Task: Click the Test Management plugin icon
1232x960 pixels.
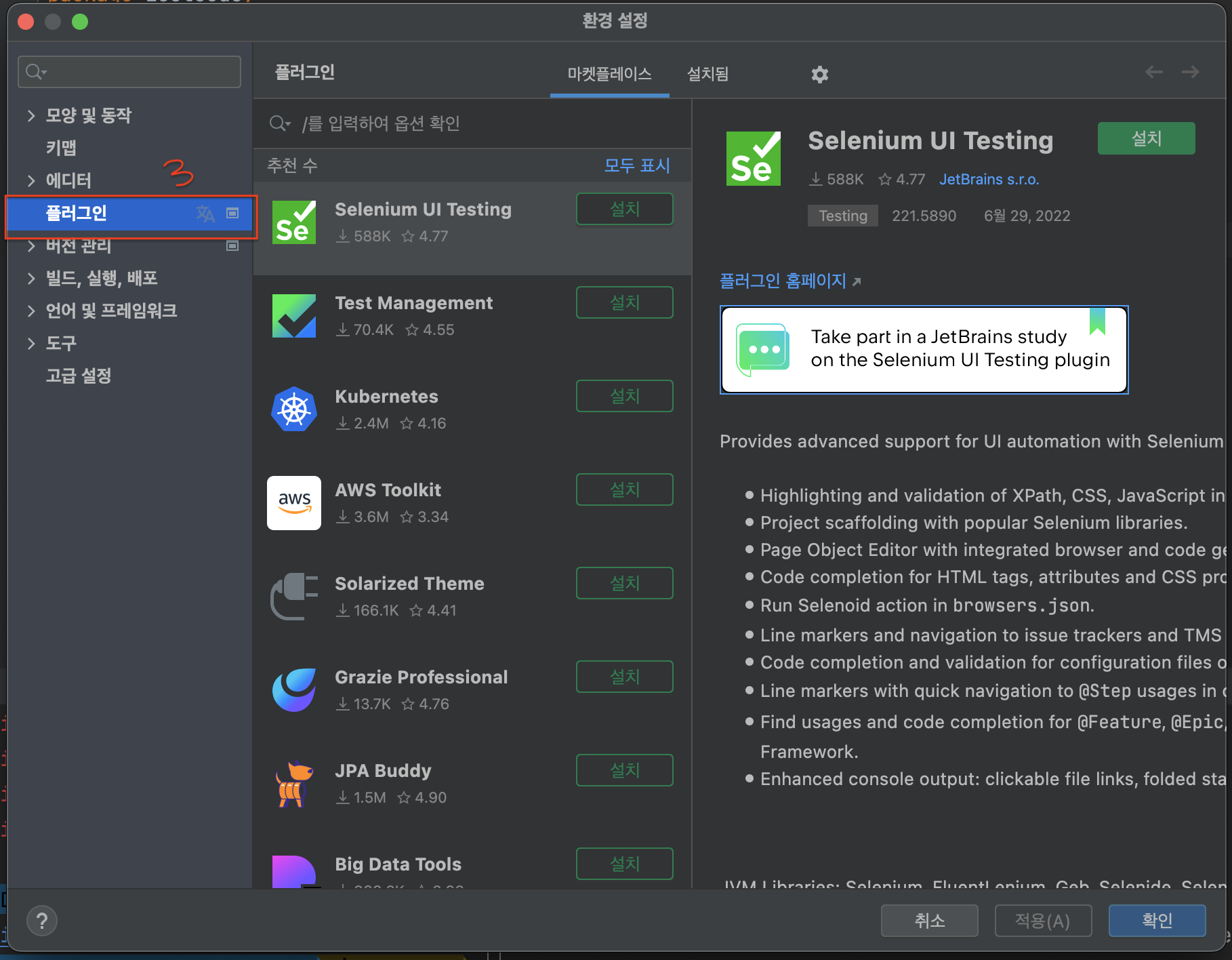Action: pos(294,316)
